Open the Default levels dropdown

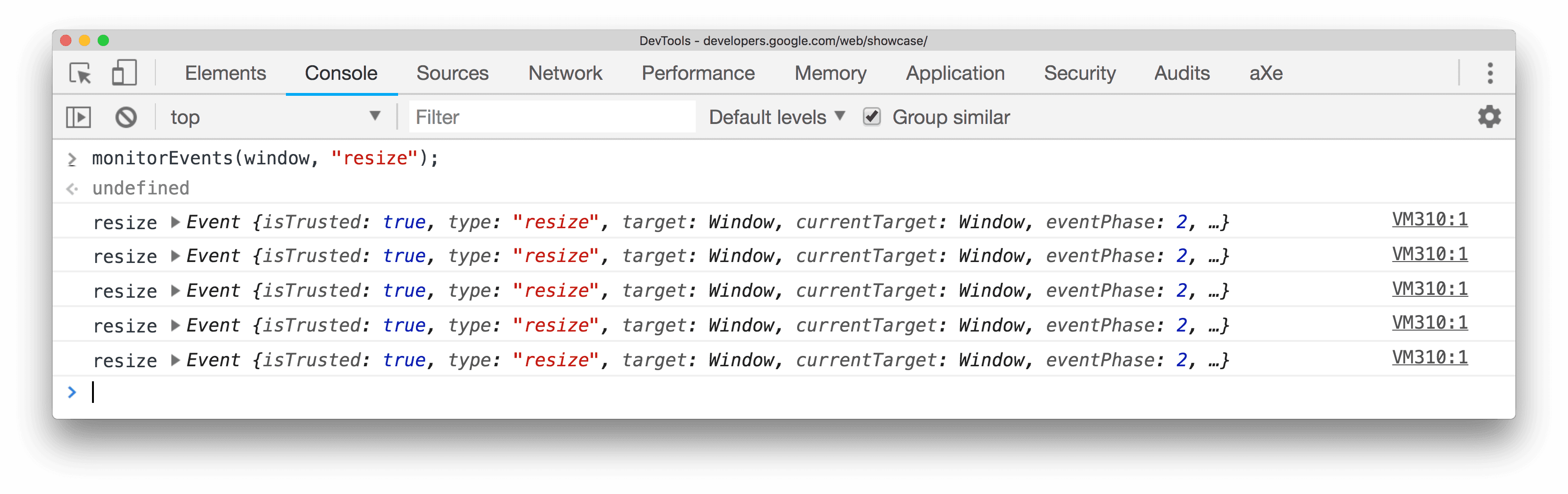[776, 116]
